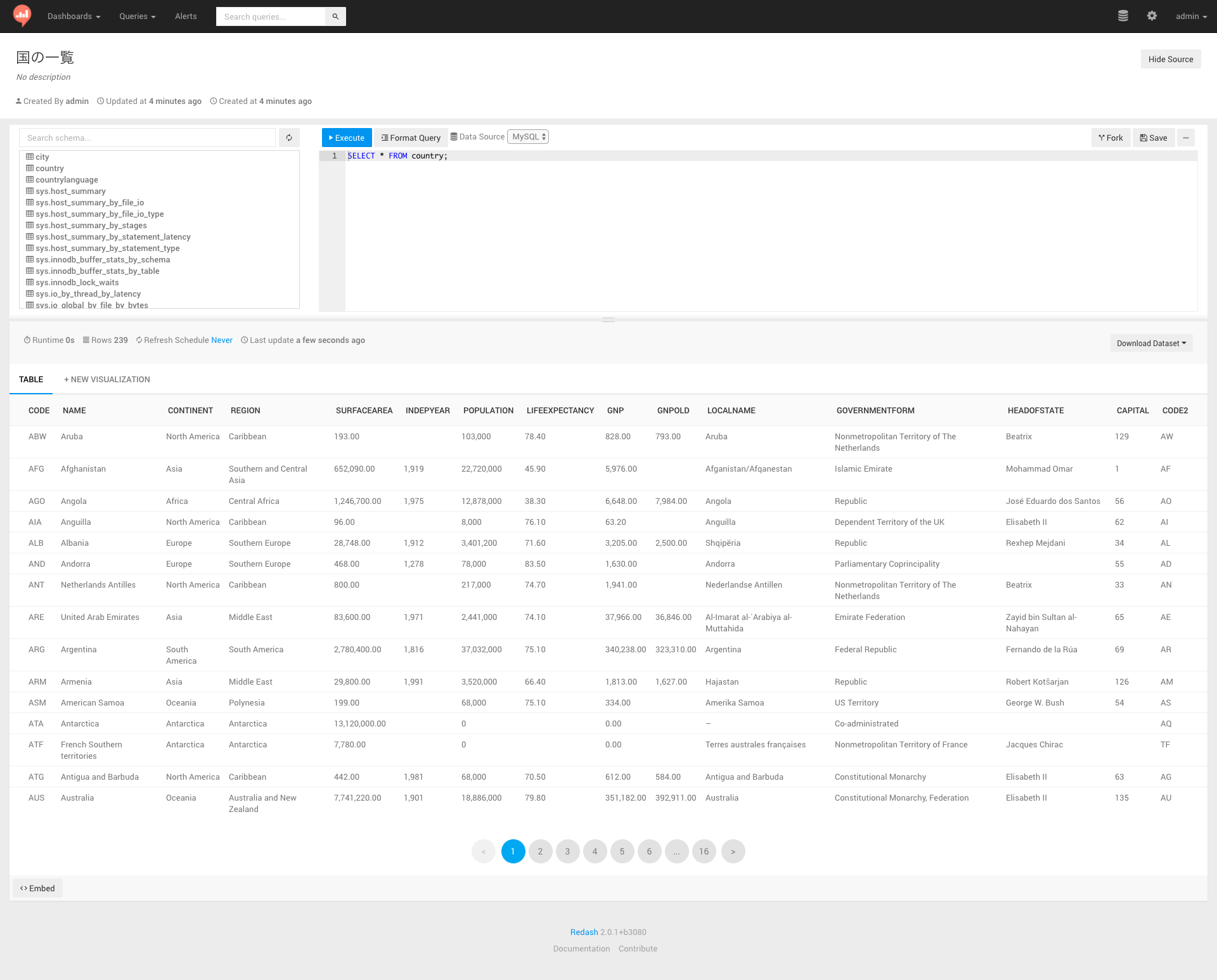Open the Dashboards dropdown menu

point(74,16)
